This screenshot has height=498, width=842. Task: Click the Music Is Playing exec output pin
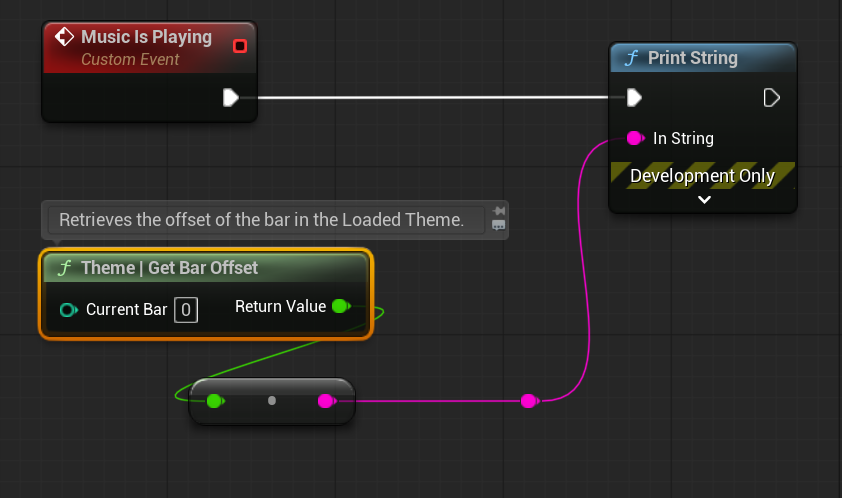(x=231, y=97)
